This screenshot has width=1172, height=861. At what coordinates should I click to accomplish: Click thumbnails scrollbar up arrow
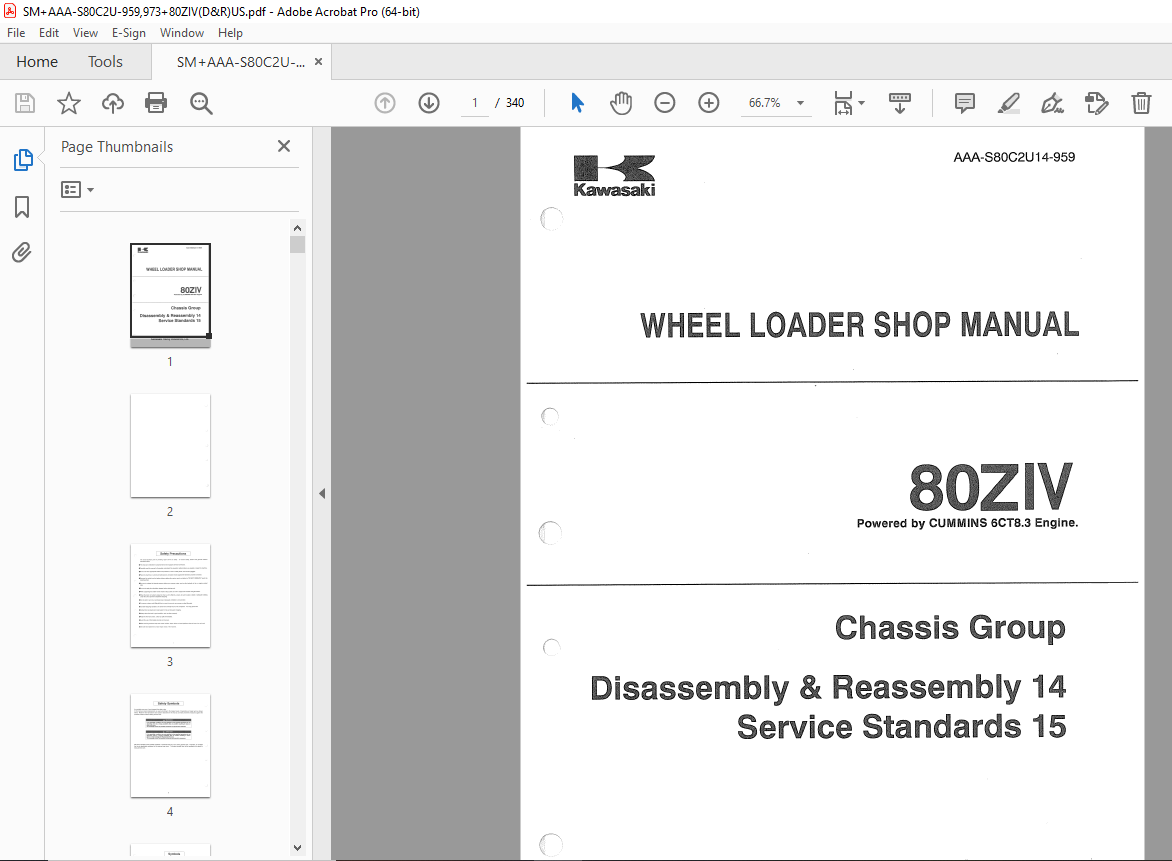pos(297,228)
